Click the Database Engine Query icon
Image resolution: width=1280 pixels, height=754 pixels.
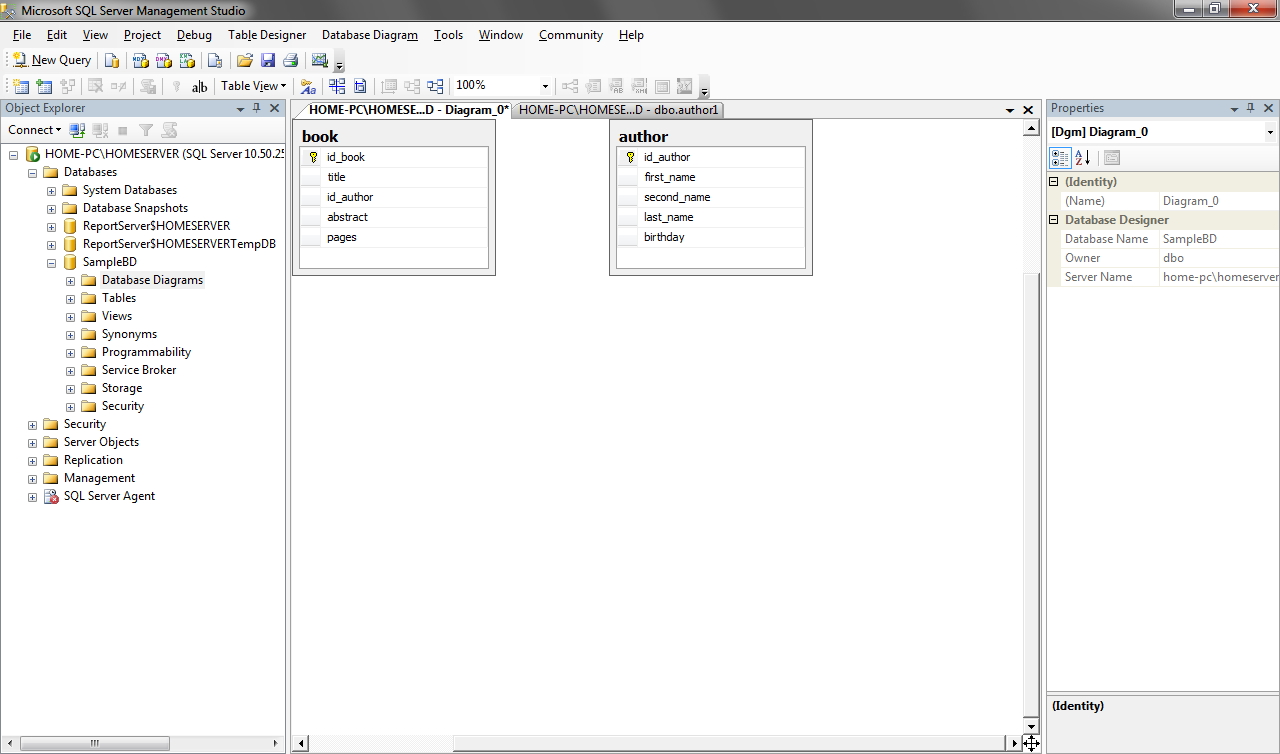[x=112, y=60]
